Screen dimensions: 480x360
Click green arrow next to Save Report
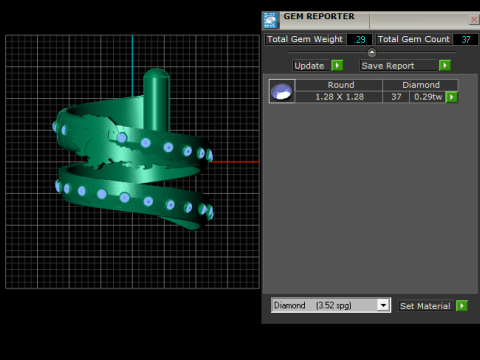click(445, 65)
